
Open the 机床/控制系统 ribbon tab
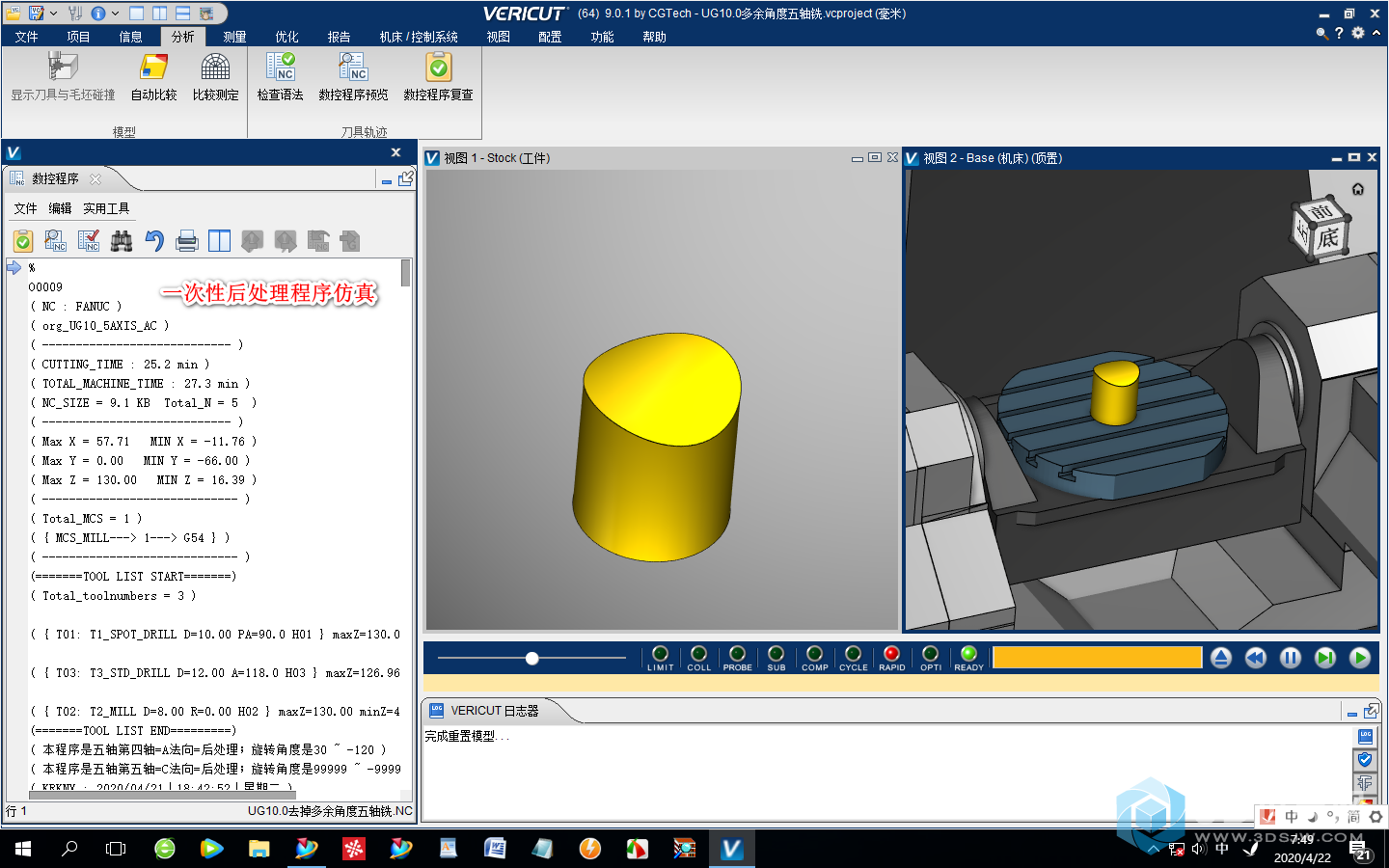click(x=419, y=37)
